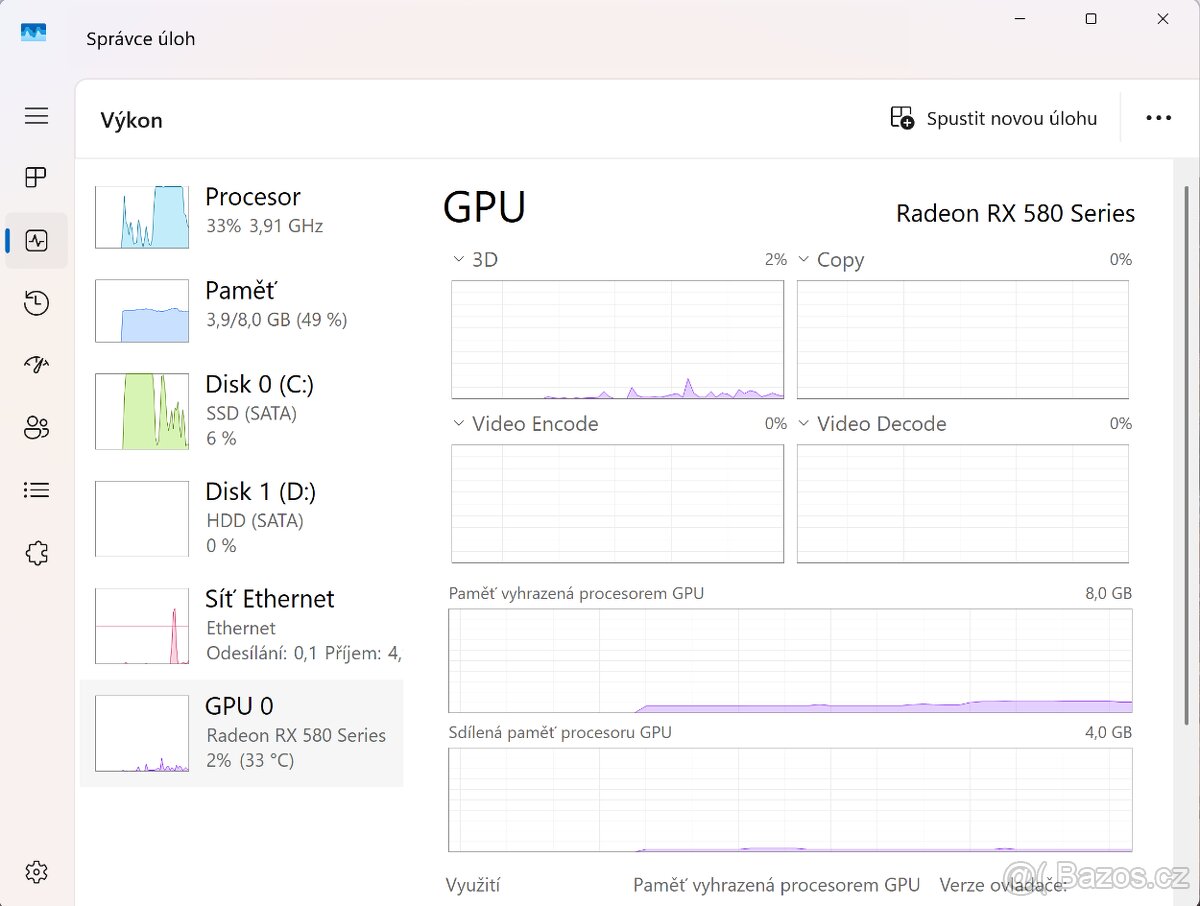The height and width of the screenshot is (906, 1200).
Task: Open the three-dot overflow menu
Action: (x=1158, y=117)
